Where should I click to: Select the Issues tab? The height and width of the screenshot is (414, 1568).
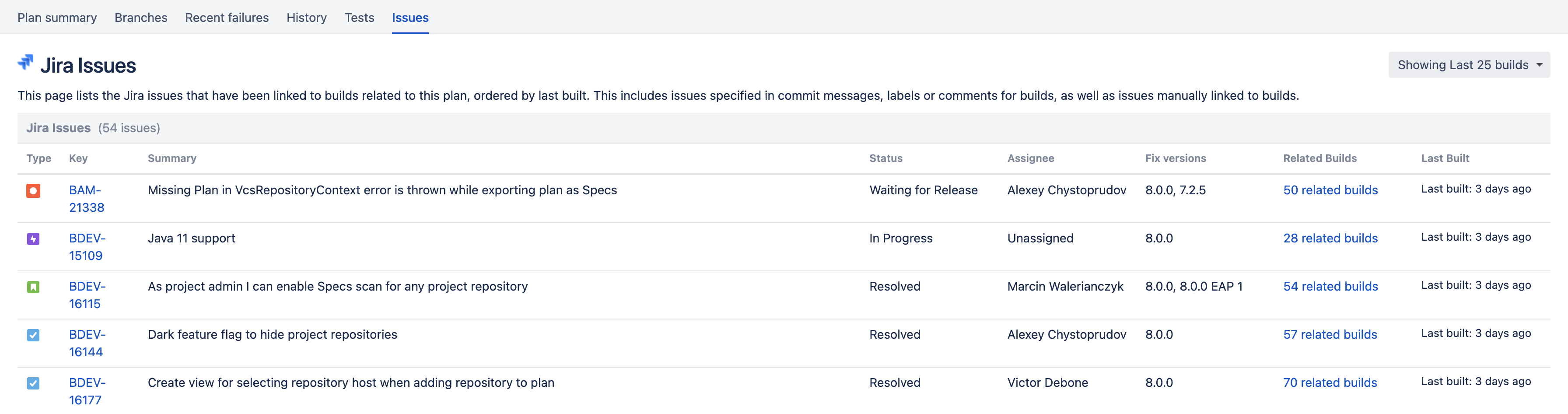pyautogui.click(x=410, y=18)
